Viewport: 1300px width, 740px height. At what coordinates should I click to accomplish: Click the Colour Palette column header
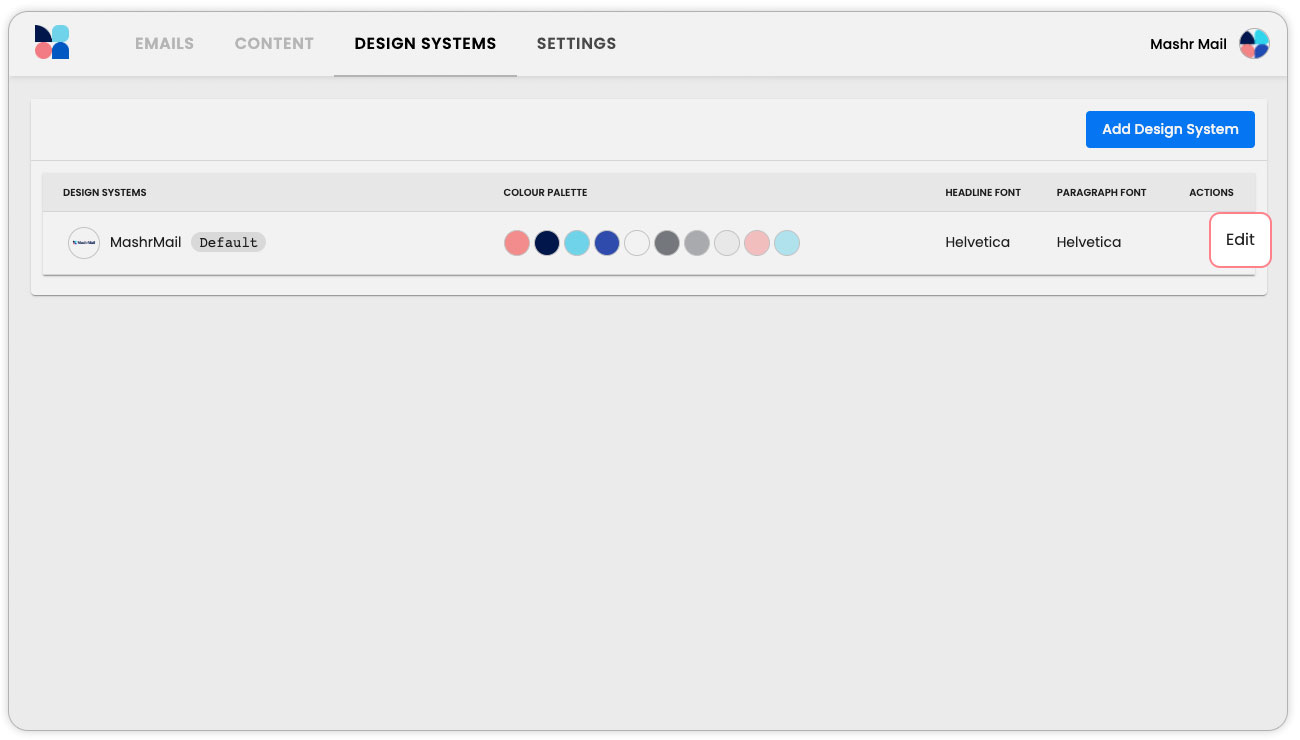(545, 193)
